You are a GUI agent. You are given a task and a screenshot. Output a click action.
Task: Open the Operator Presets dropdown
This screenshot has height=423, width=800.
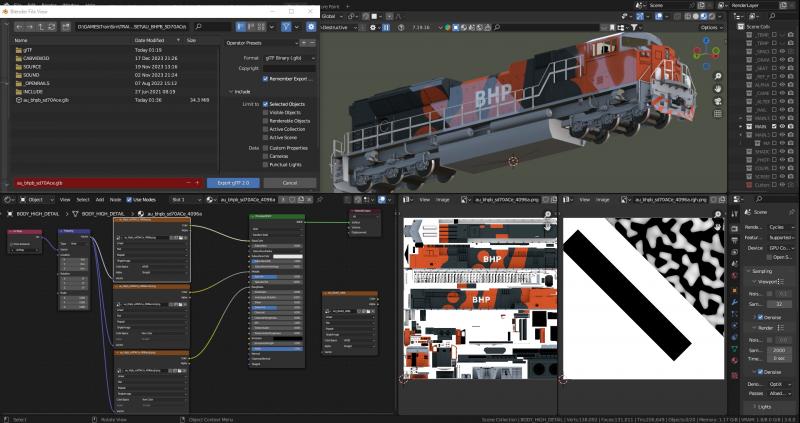click(262, 43)
